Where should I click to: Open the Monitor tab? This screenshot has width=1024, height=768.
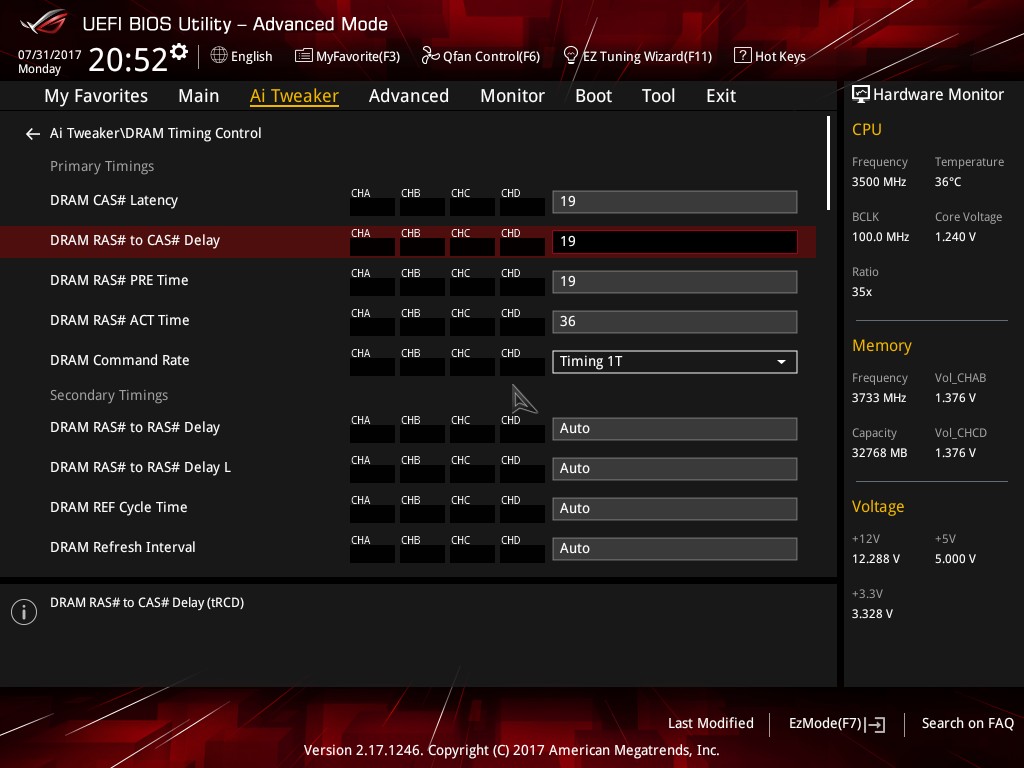512,96
